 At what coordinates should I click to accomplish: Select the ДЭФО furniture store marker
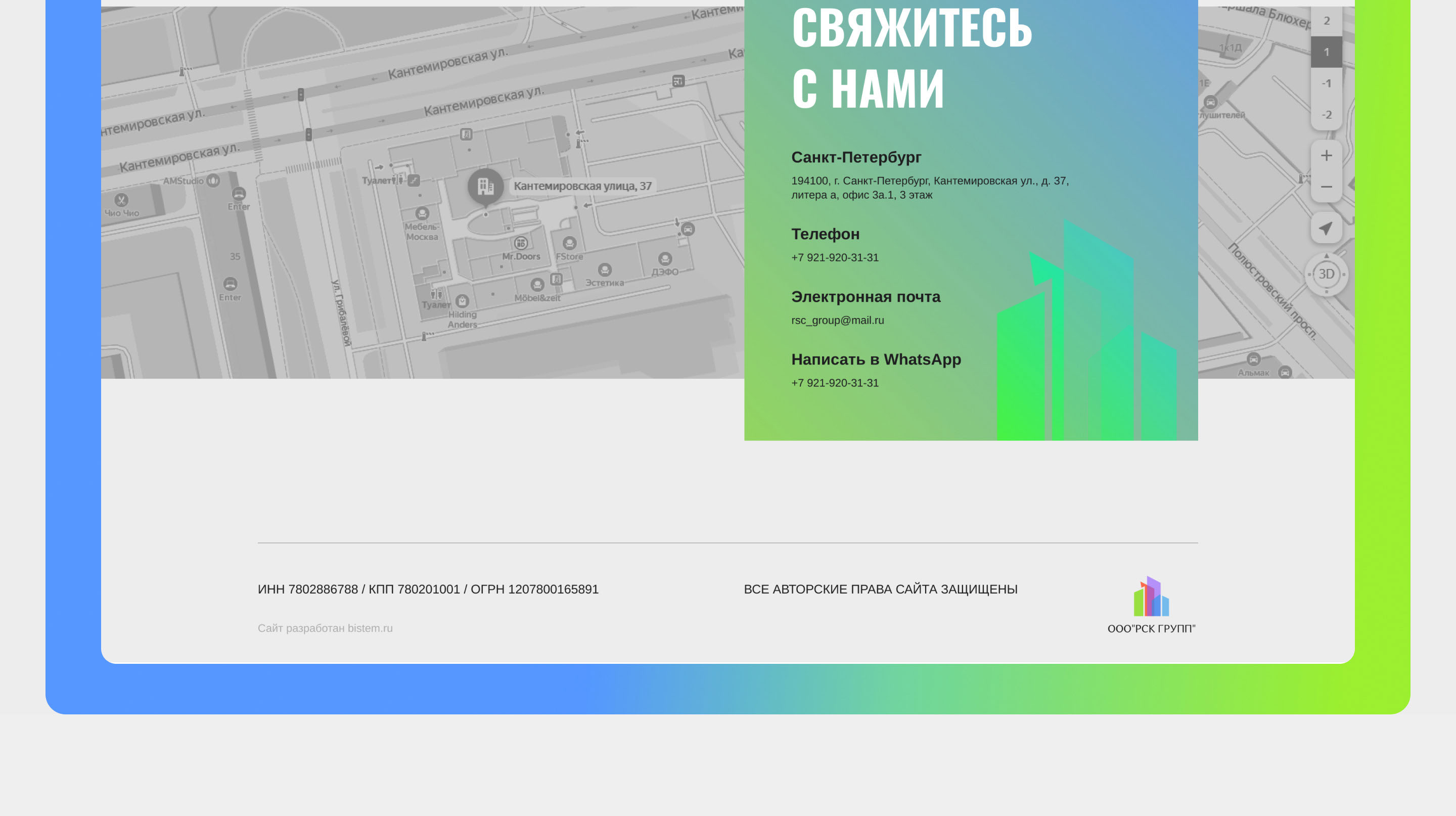(665, 259)
